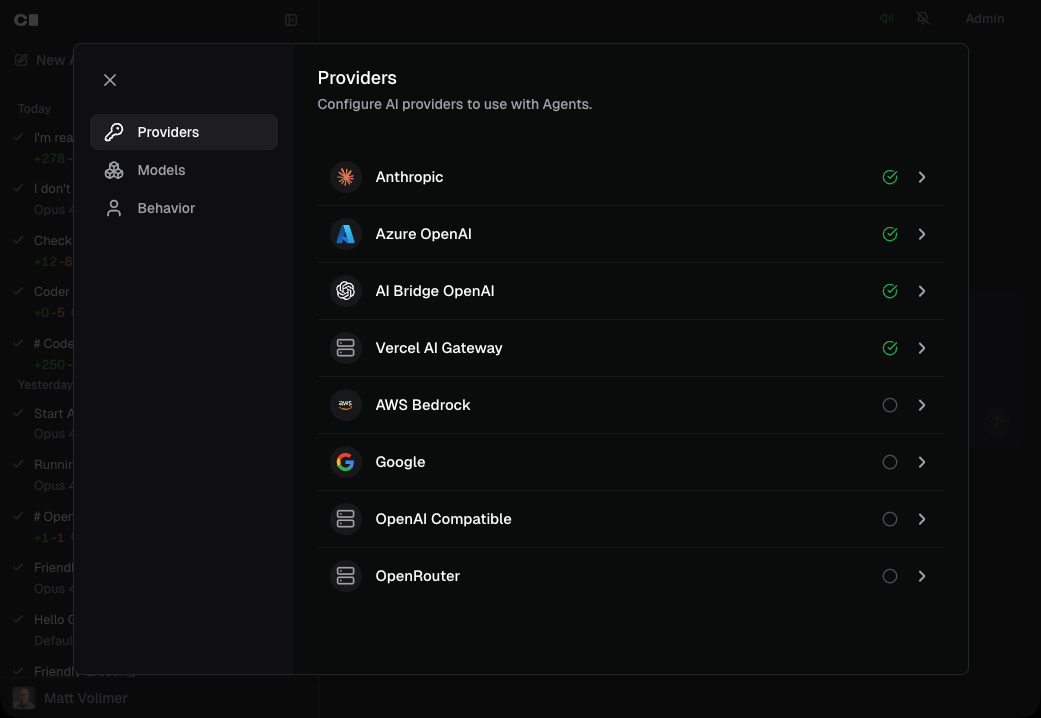Image resolution: width=1041 pixels, height=718 pixels.
Task: Close the settings dialog with X icon
Action: tap(110, 80)
